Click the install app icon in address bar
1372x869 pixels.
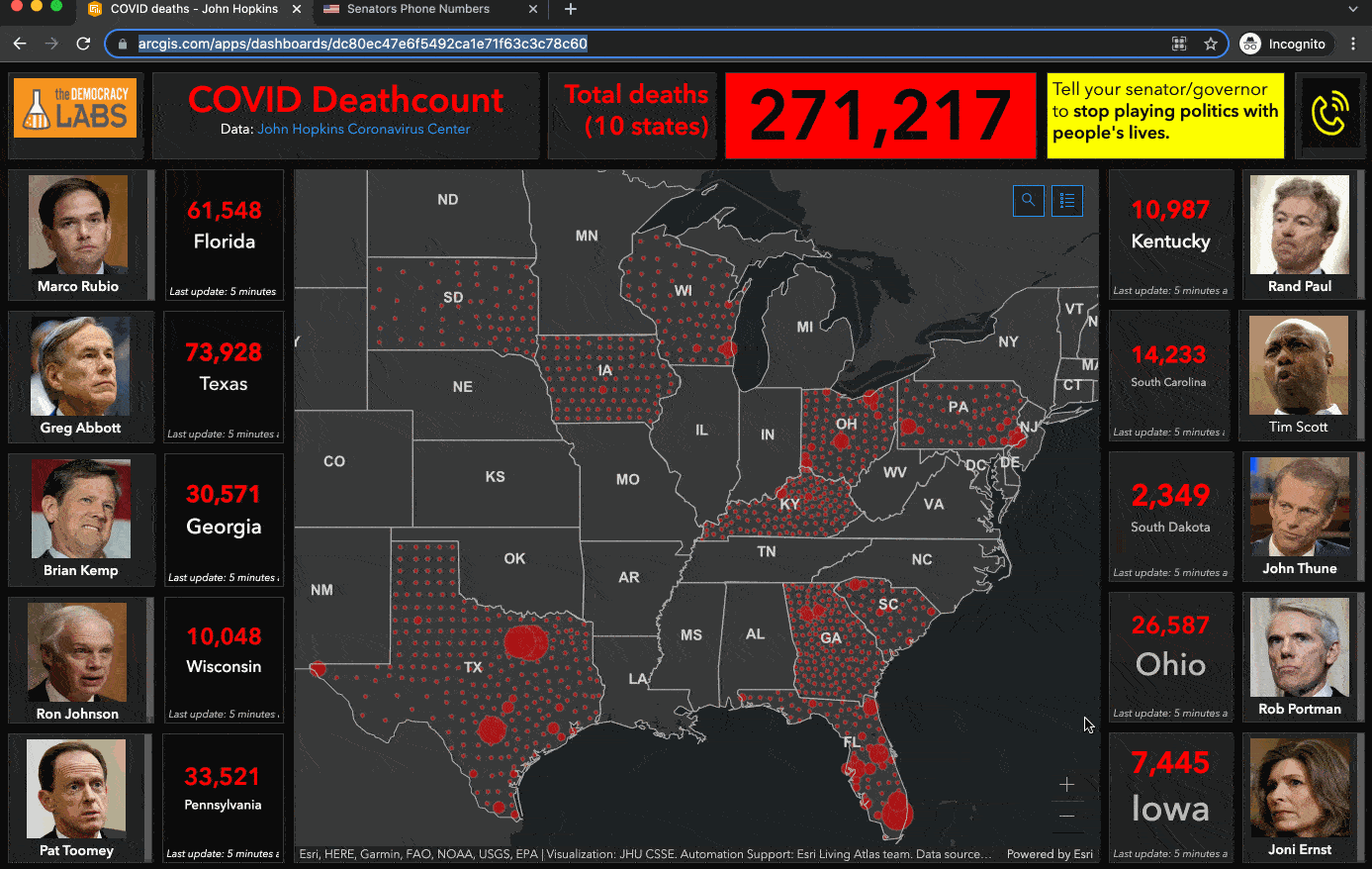coord(1179,44)
